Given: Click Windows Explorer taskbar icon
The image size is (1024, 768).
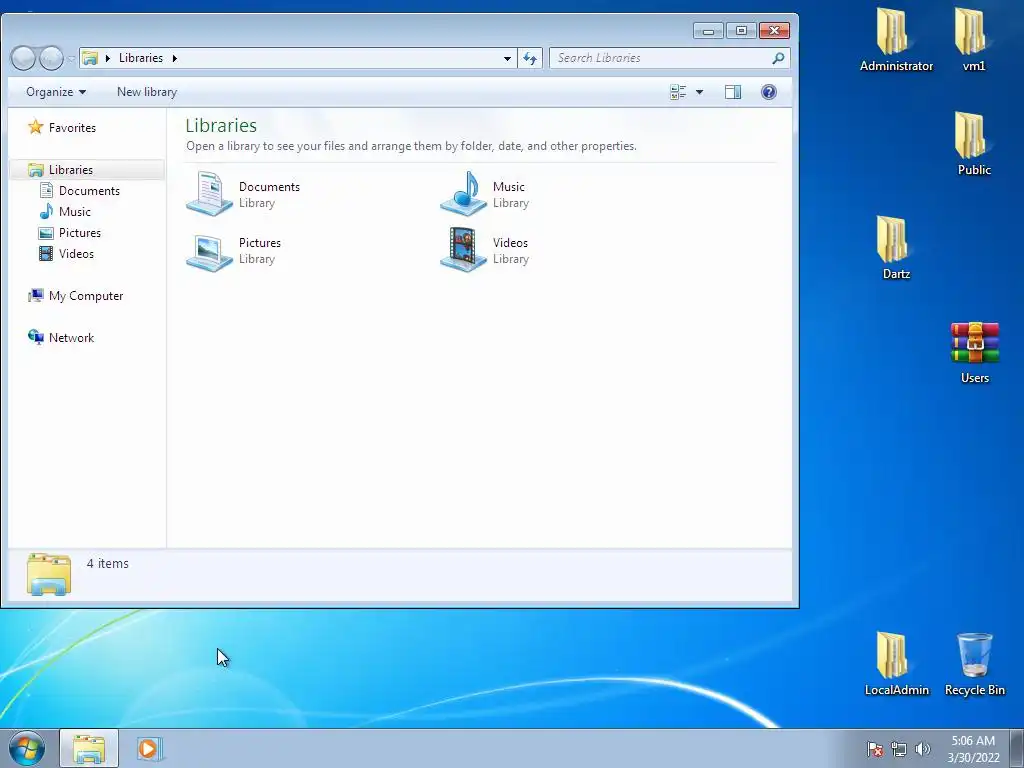Looking at the screenshot, I should coord(89,748).
